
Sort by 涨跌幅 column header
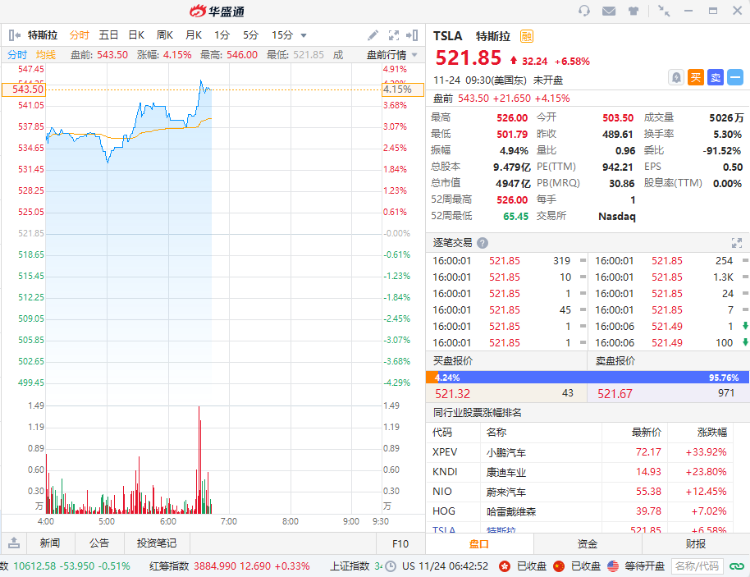712,433
